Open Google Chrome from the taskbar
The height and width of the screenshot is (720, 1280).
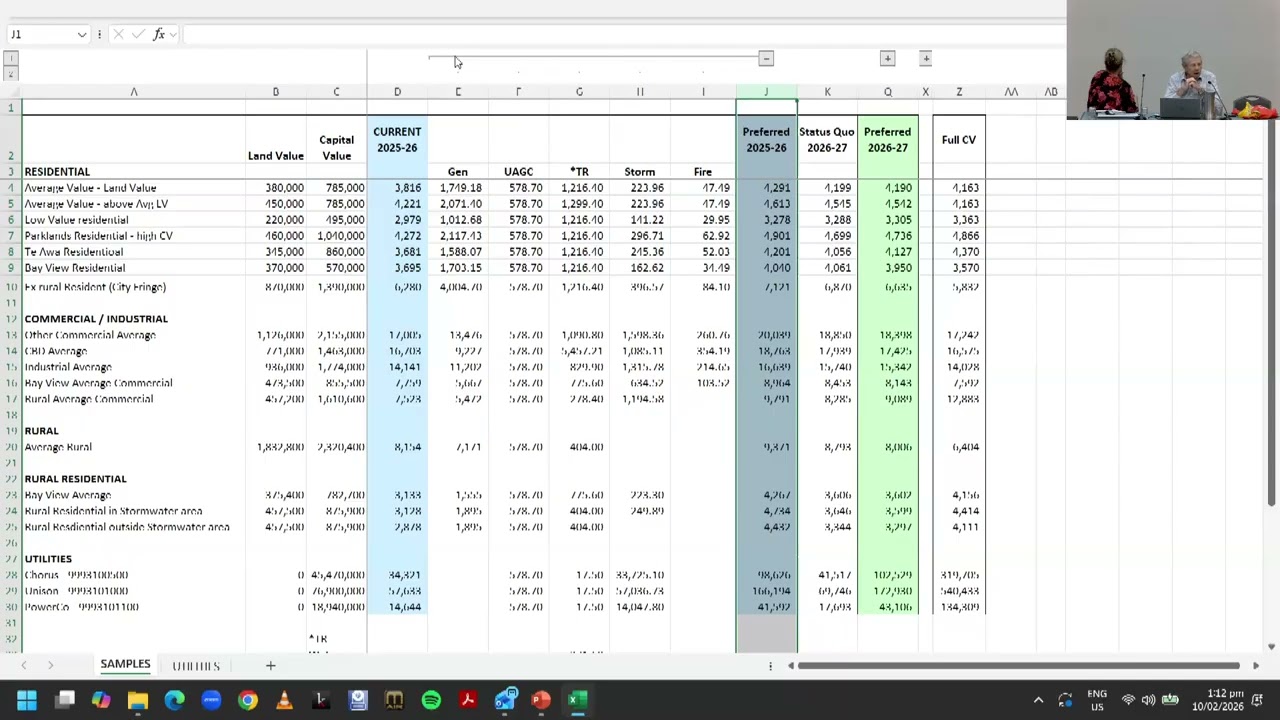pos(247,700)
